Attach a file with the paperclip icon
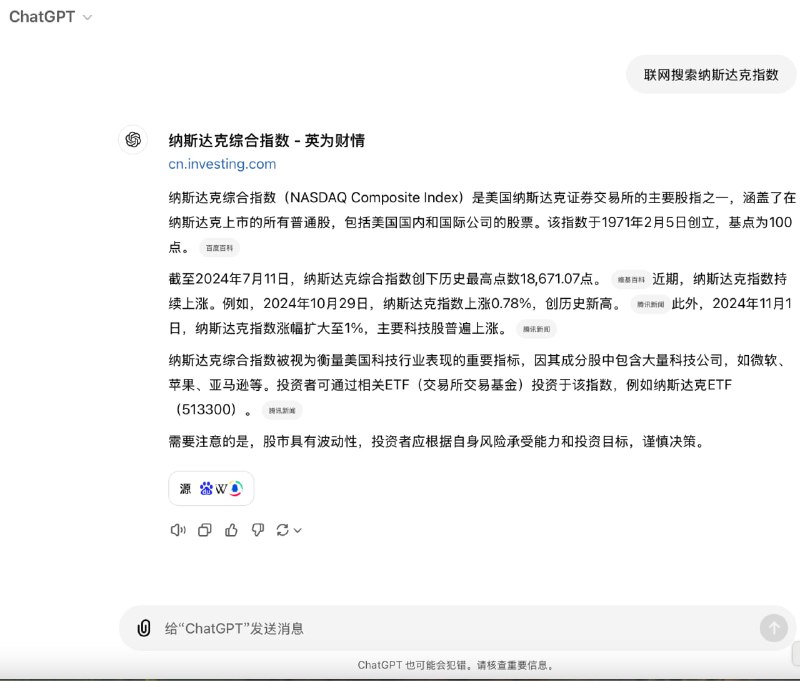Viewport: 800px width, 681px height. (144, 628)
